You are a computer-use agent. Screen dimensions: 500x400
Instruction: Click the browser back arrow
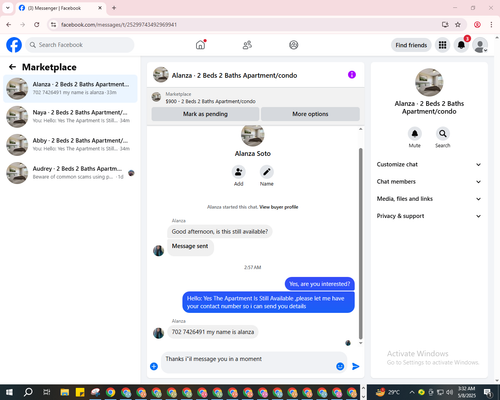coord(9,25)
